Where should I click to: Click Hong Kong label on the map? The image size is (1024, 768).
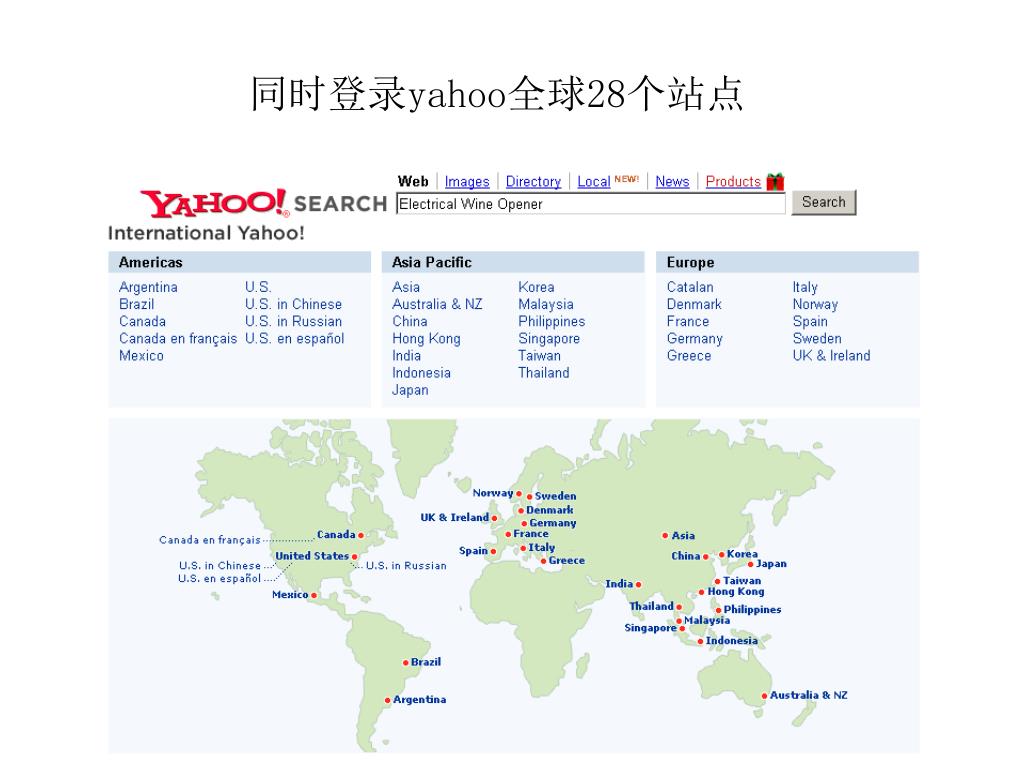point(736,592)
